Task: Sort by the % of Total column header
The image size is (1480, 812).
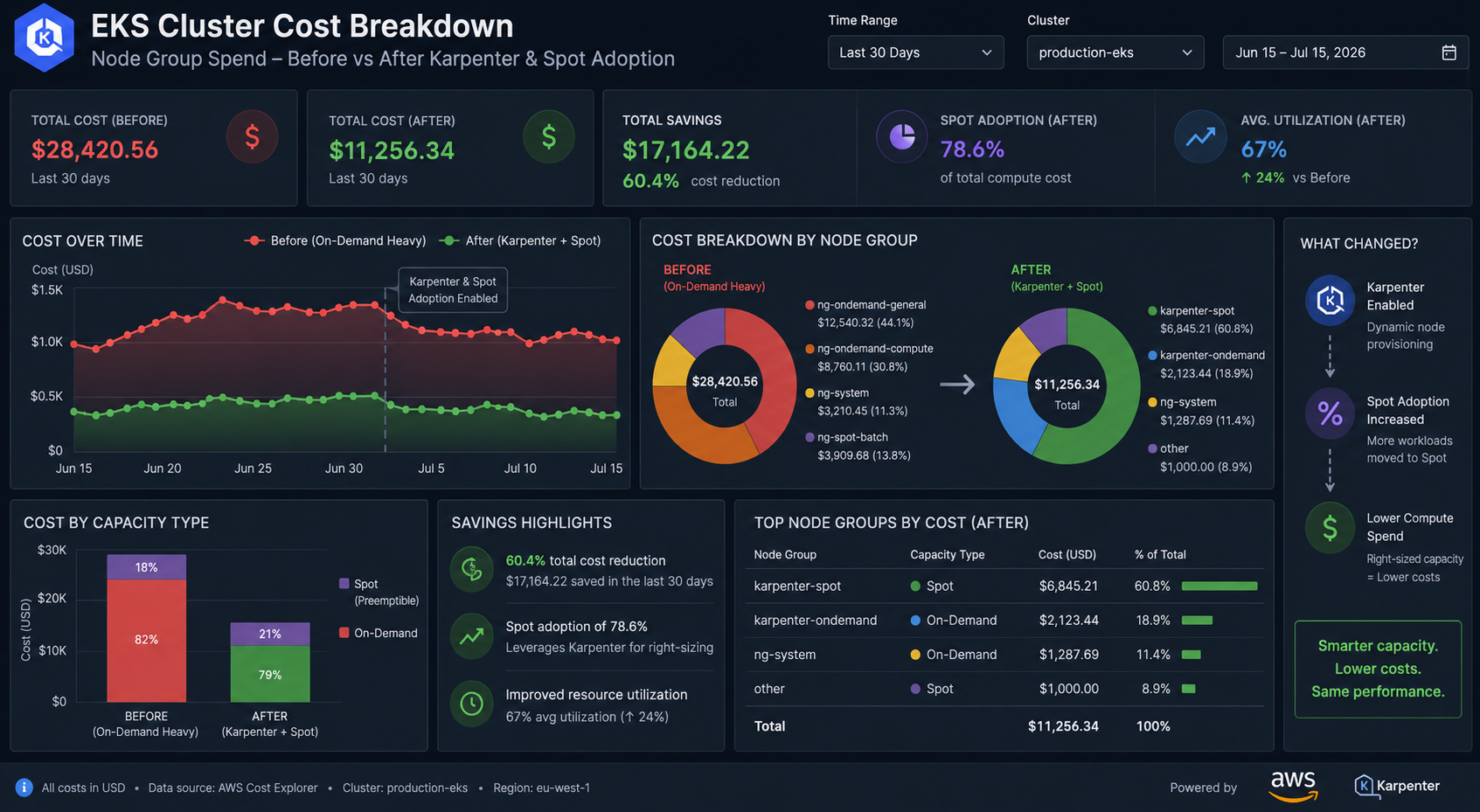Action: coord(1160,554)
